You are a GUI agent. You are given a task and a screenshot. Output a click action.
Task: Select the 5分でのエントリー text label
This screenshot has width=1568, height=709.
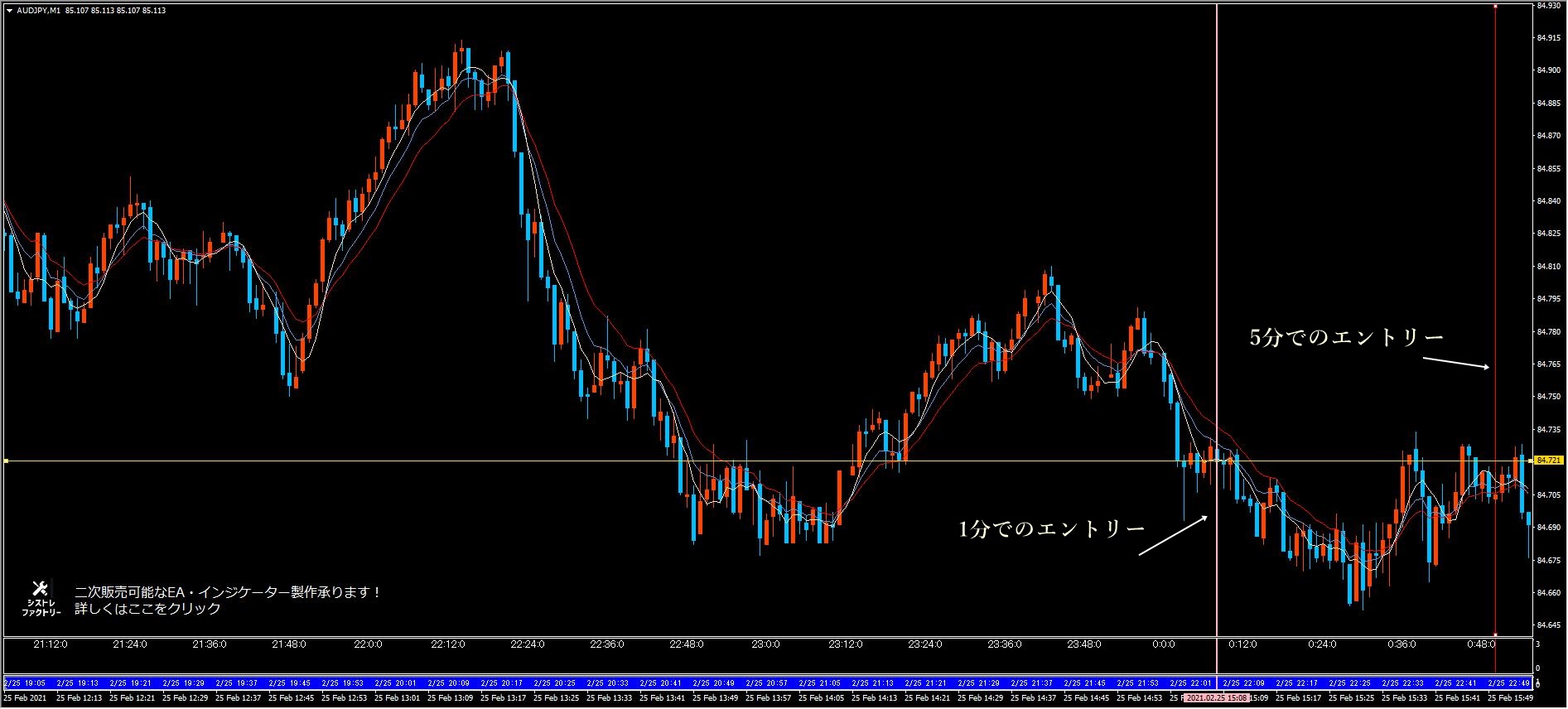(1346, 337)
